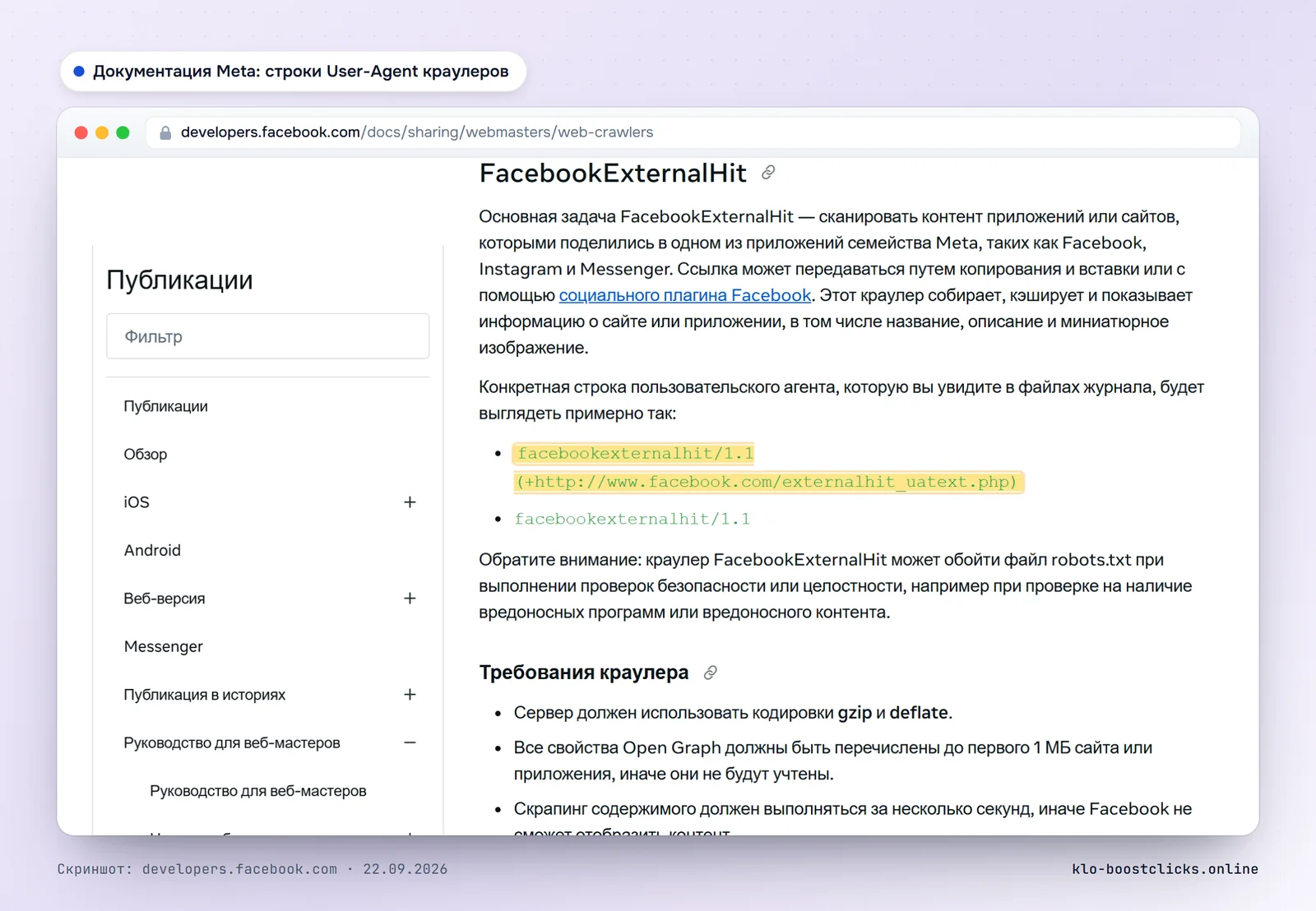This screenshot has width=1316, height=911.
Task: Expand the Веб-версия section
Action: (410, 599)
